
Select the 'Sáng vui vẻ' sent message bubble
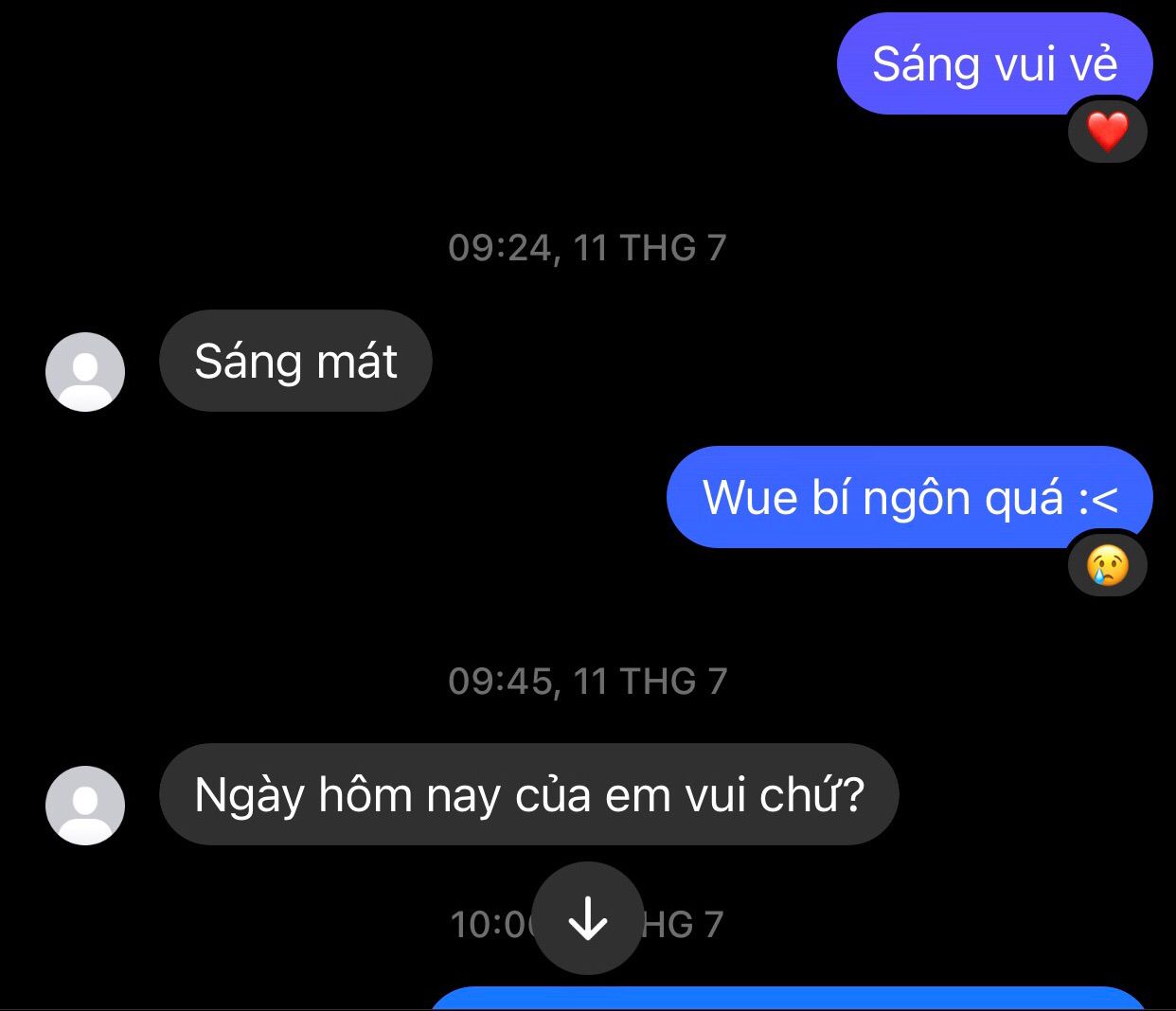coord(994,63)
